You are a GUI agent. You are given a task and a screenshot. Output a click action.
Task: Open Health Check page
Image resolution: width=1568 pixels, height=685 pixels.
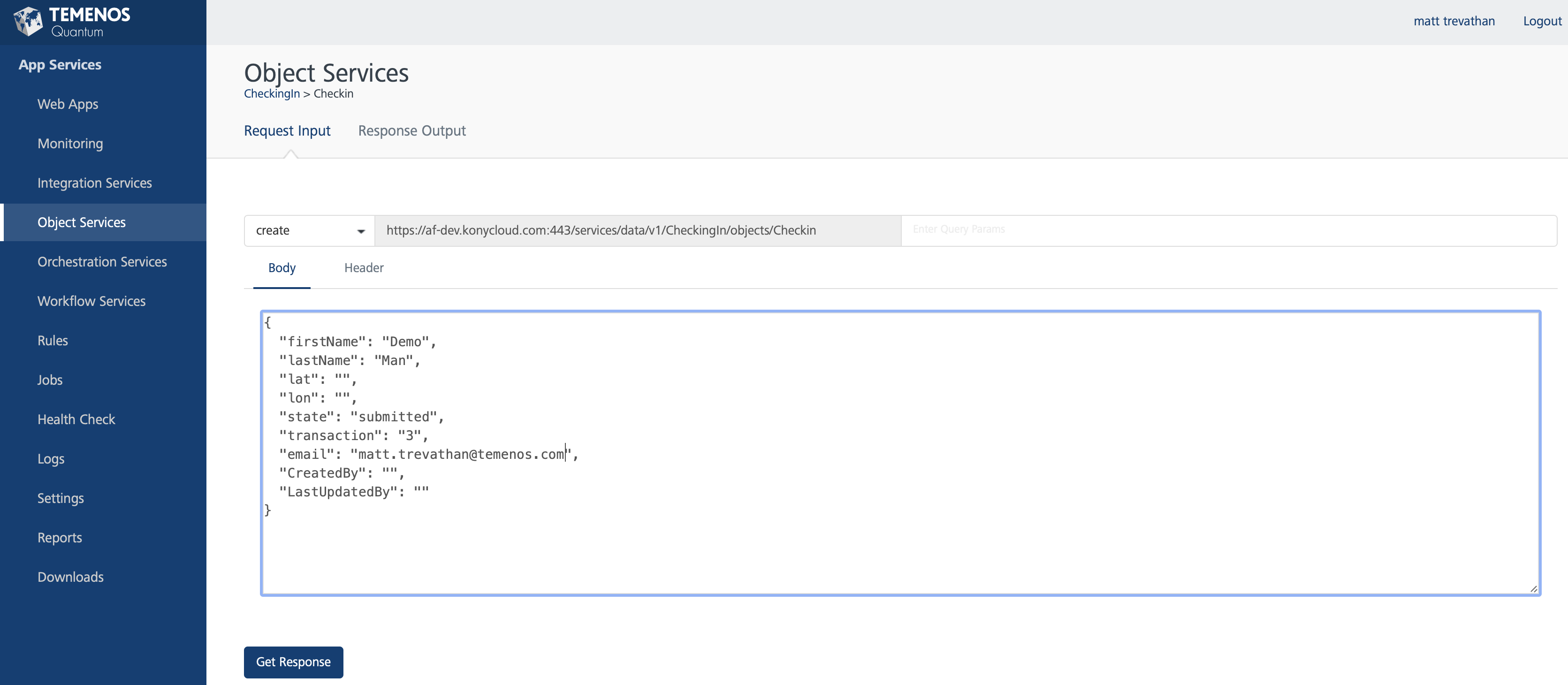76,419
